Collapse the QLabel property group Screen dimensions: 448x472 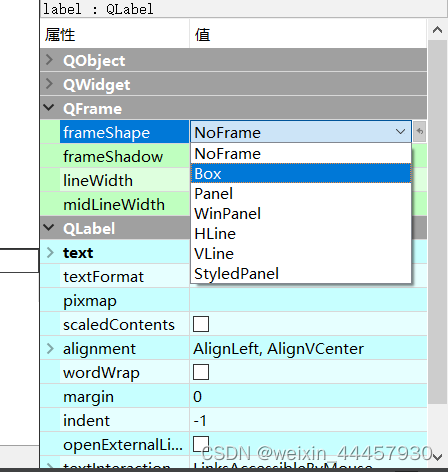click(49, 228)
